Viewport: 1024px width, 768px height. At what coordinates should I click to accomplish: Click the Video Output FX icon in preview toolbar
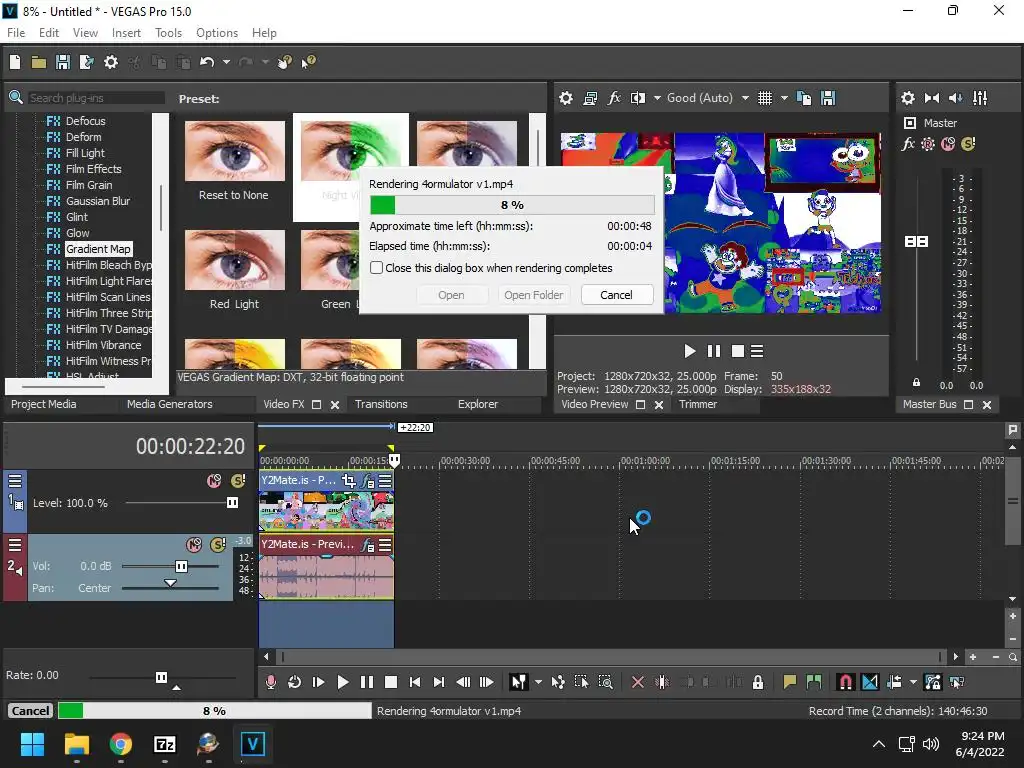click(614, 98)
